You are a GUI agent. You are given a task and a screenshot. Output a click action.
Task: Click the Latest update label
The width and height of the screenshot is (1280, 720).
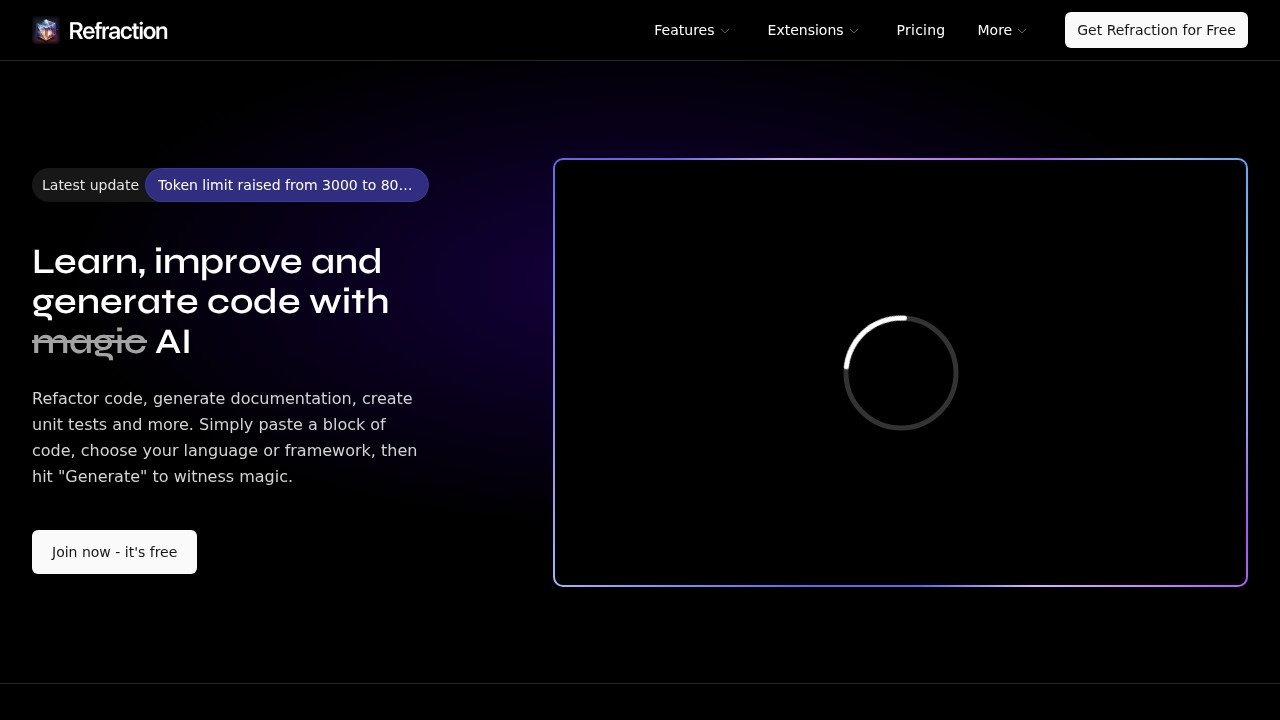coord(90,185)
